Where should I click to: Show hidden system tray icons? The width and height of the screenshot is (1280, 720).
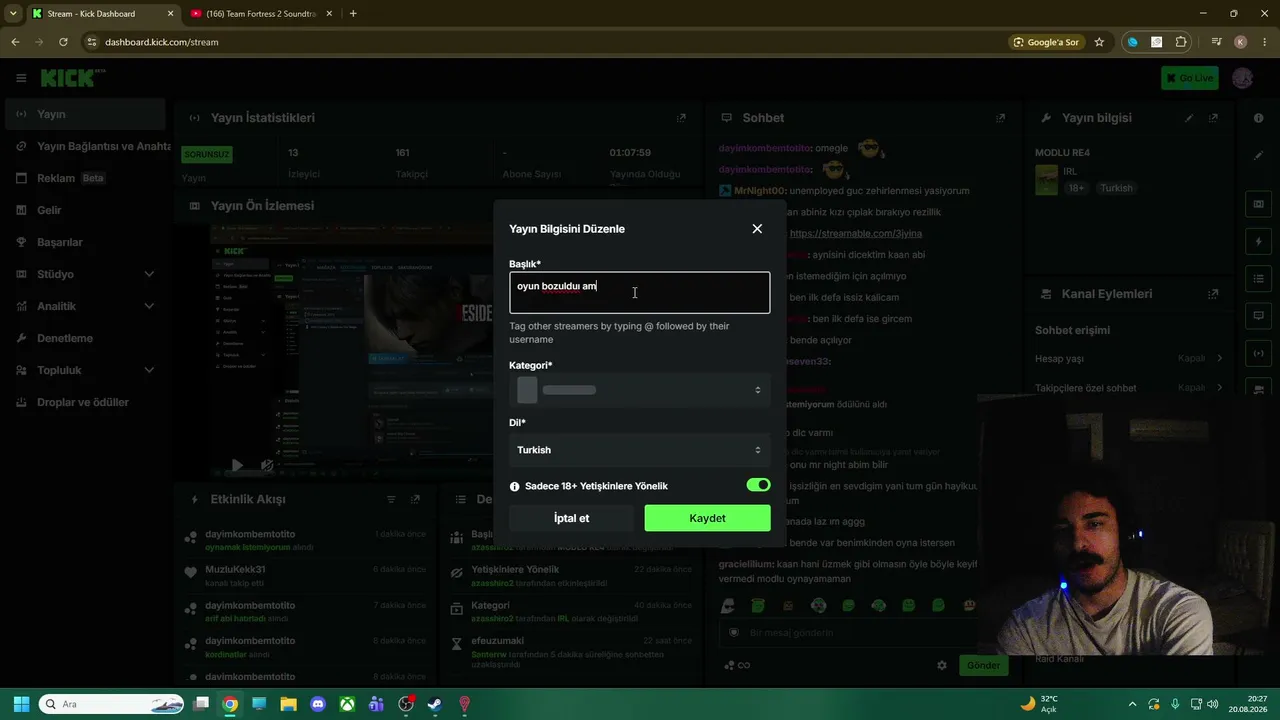coord(1132,704)
